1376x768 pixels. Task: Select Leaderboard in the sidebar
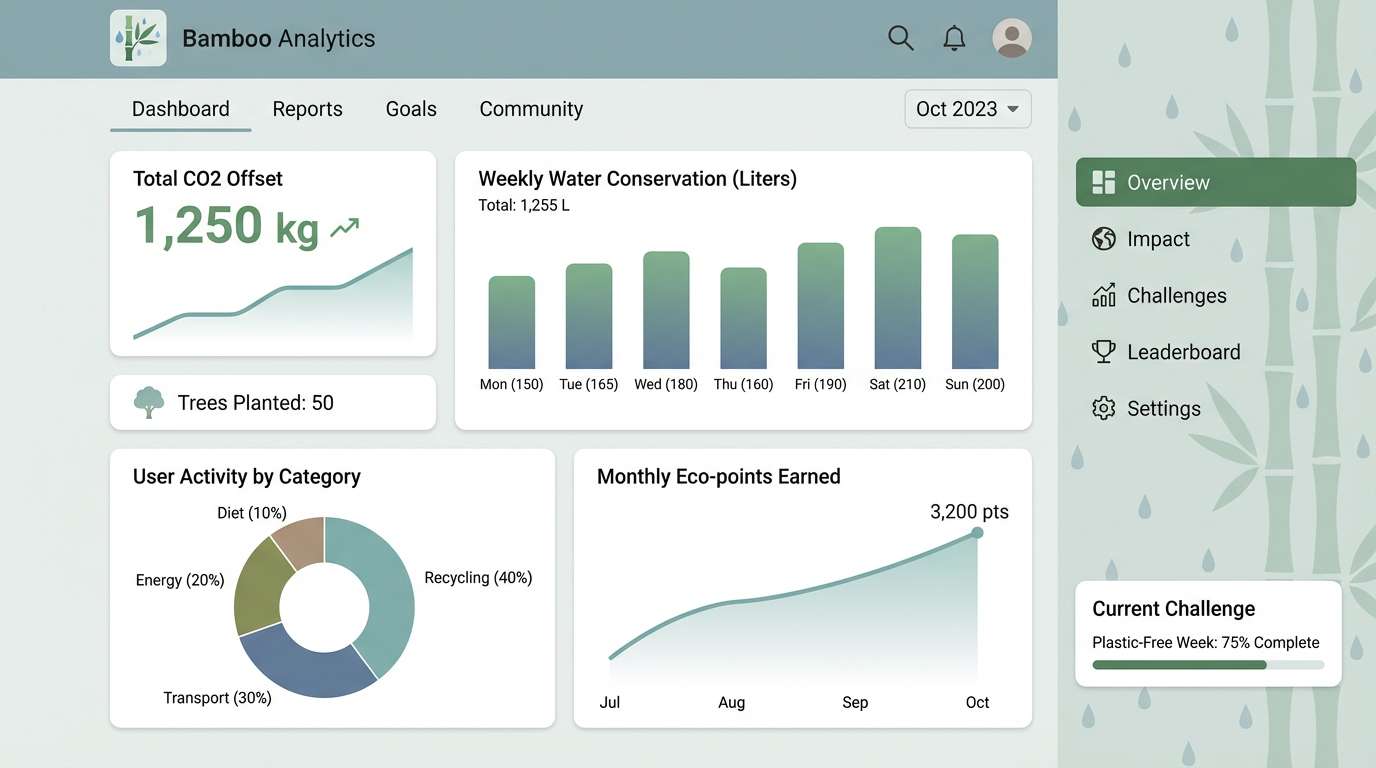tap(1183, 351)
